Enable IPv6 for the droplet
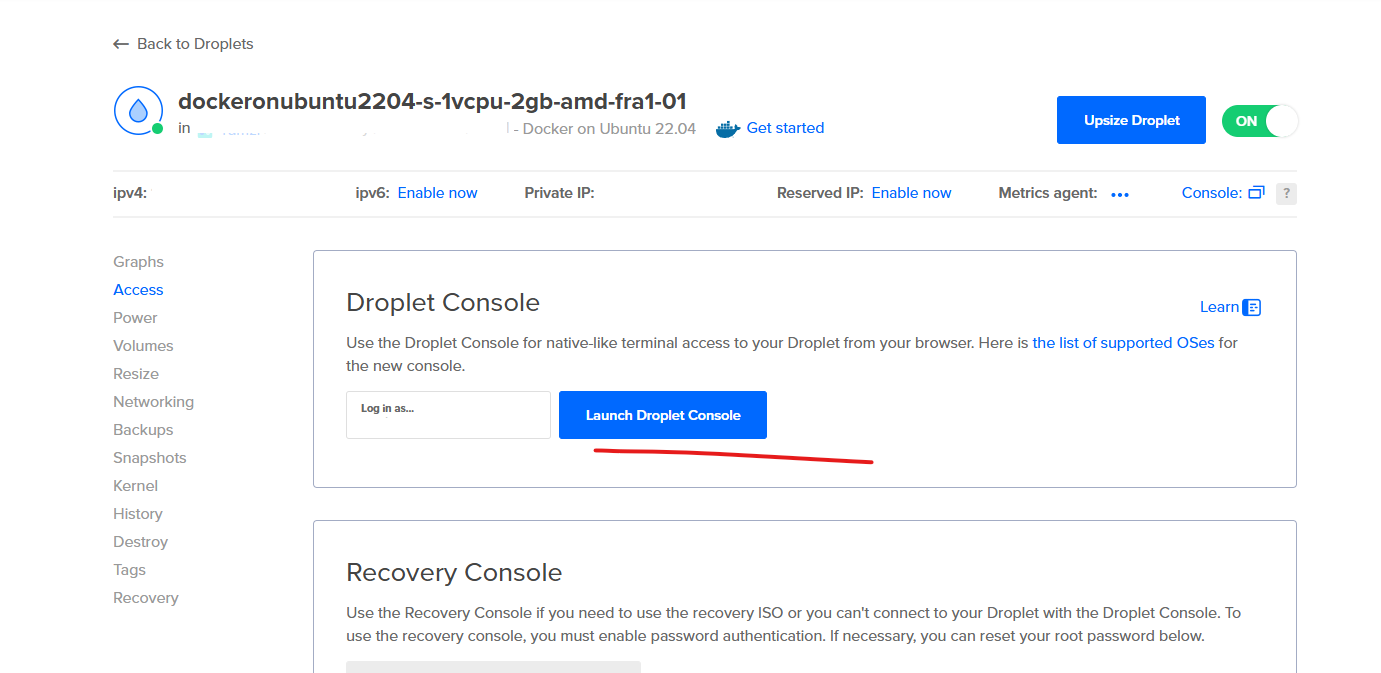 click(x=437, y=192)
